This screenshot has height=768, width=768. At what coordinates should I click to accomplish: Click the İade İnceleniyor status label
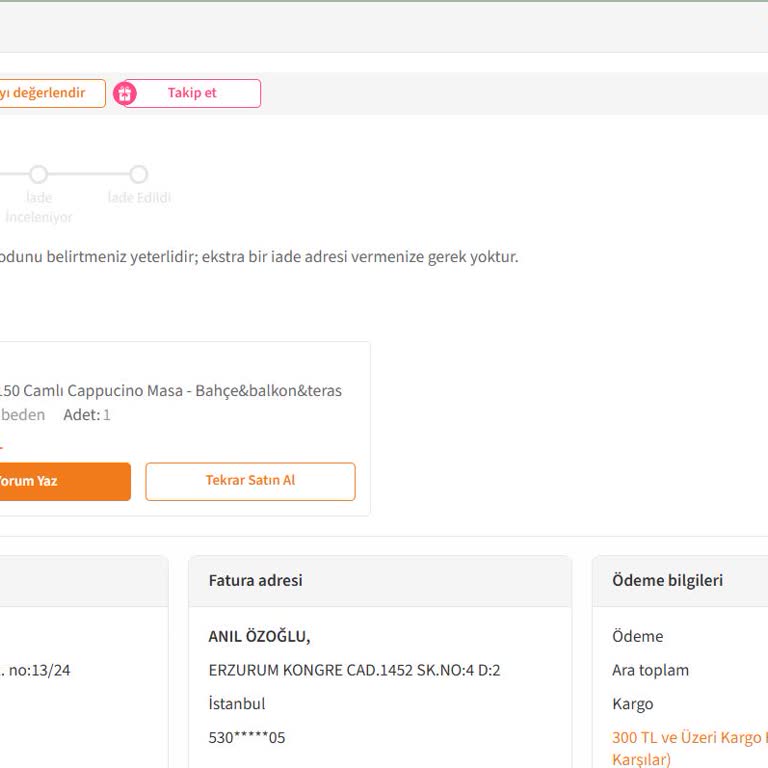coord(39,207)
